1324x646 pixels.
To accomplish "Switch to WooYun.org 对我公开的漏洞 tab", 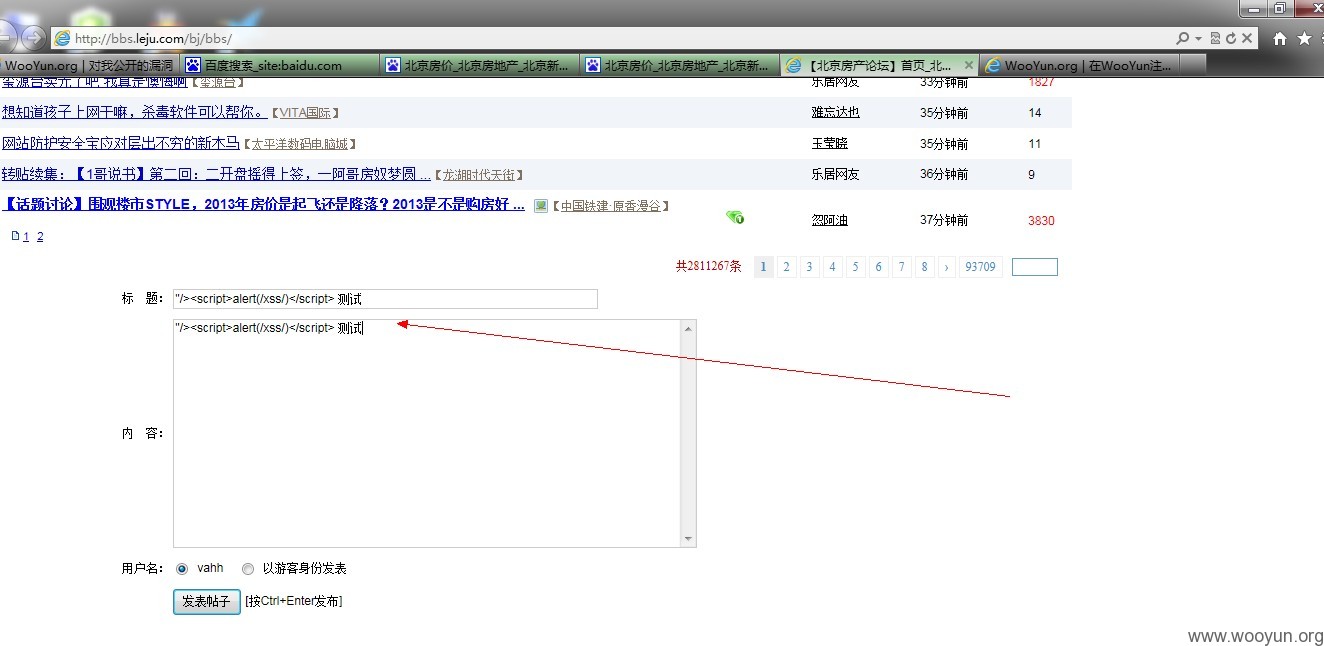I will click(x=88, y=65).
